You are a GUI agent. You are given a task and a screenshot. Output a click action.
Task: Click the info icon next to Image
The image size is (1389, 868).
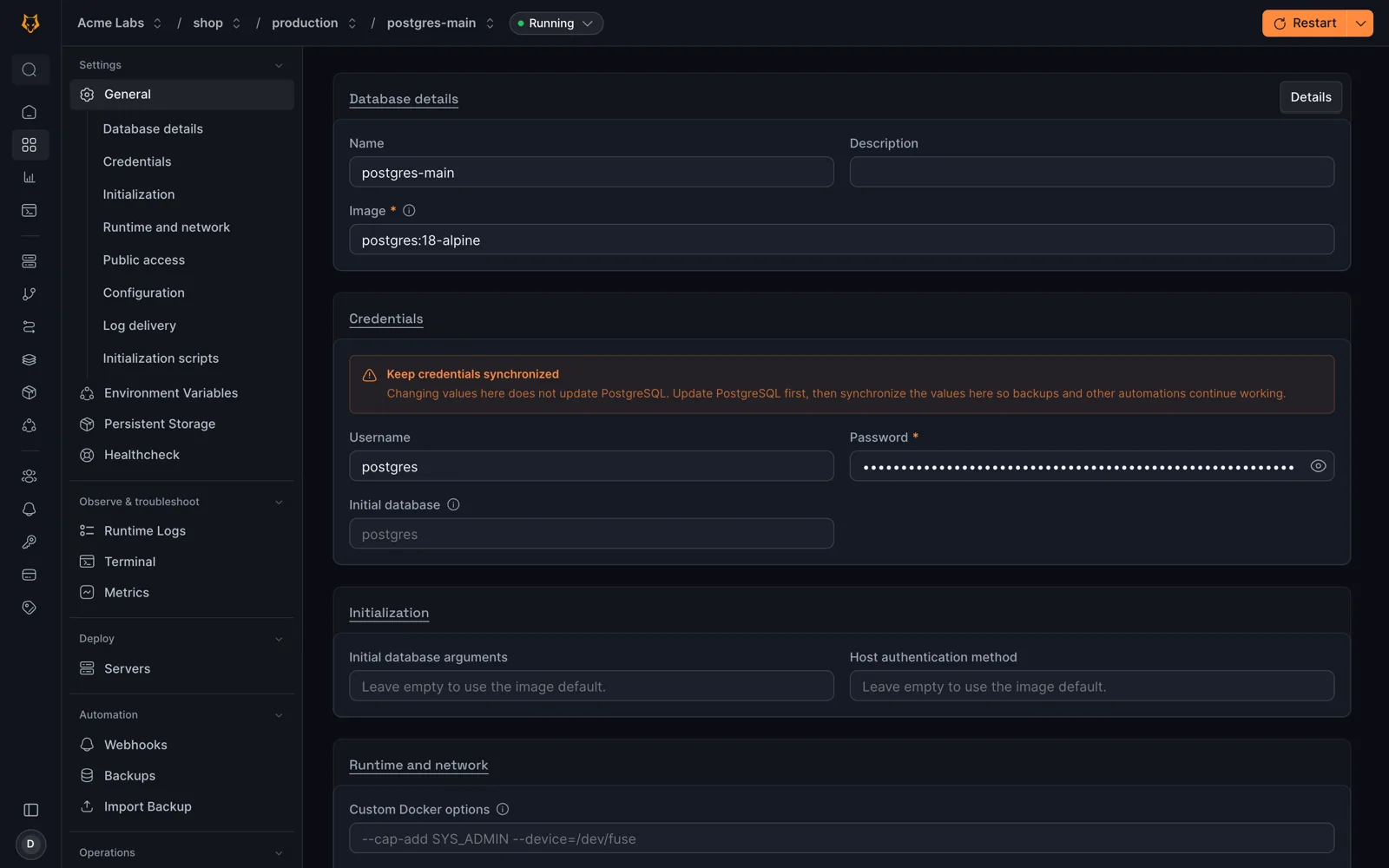409,211
